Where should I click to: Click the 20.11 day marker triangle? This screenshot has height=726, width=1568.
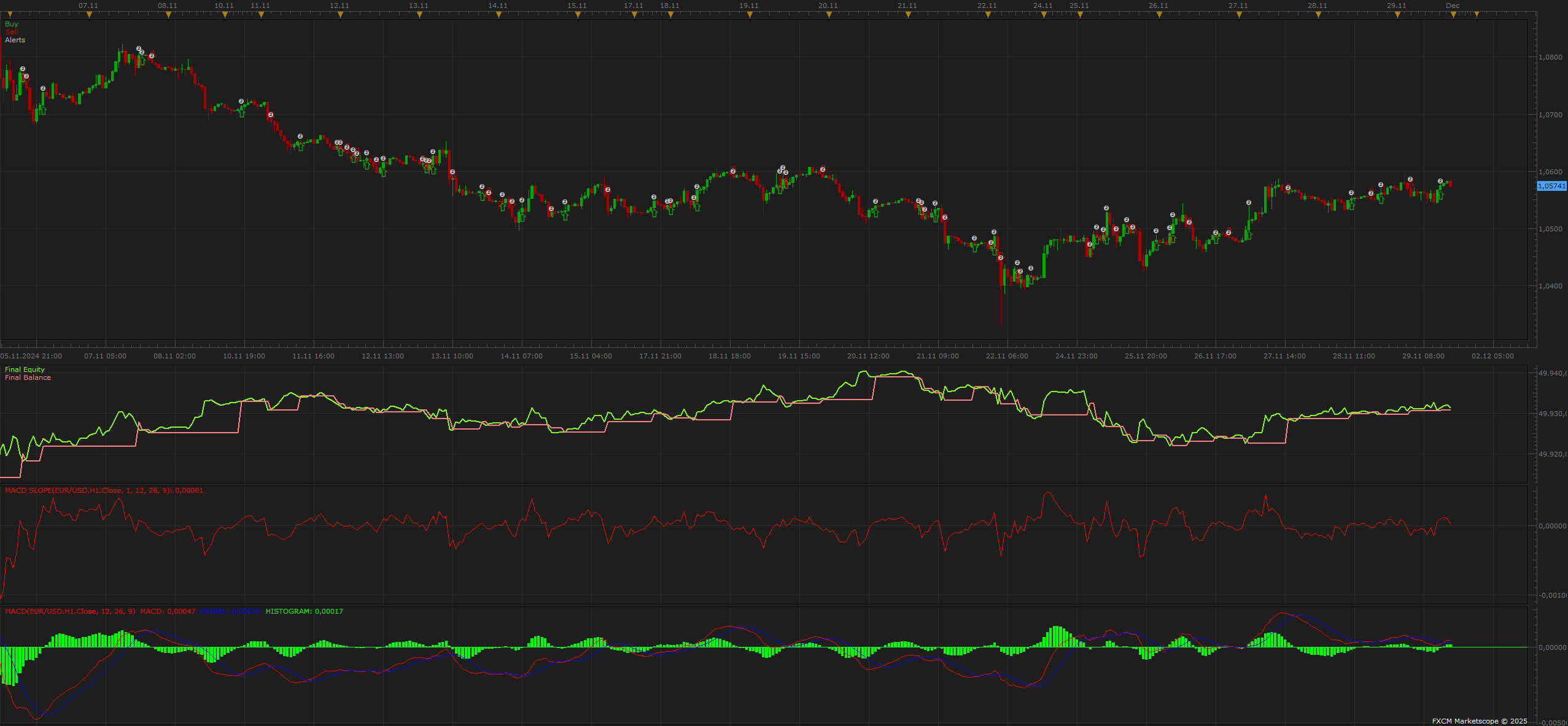829,15
